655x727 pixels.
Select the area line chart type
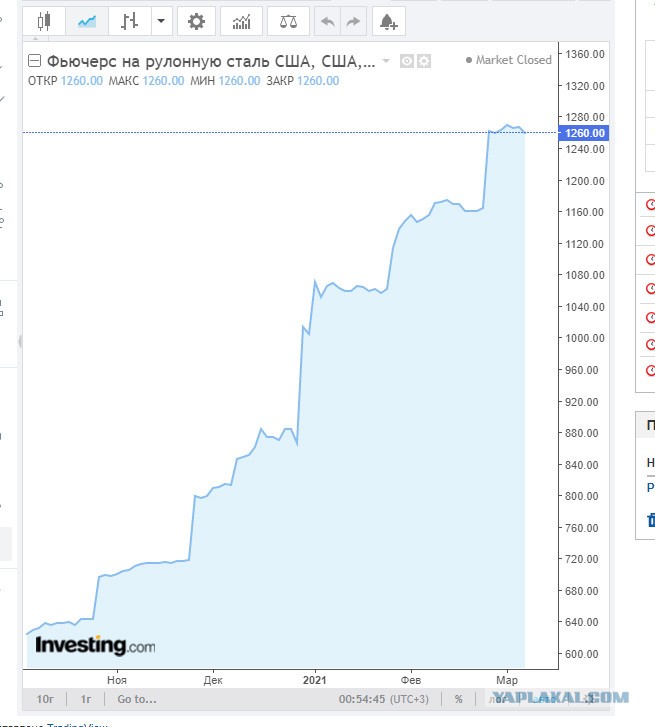(x=87, y=21)
